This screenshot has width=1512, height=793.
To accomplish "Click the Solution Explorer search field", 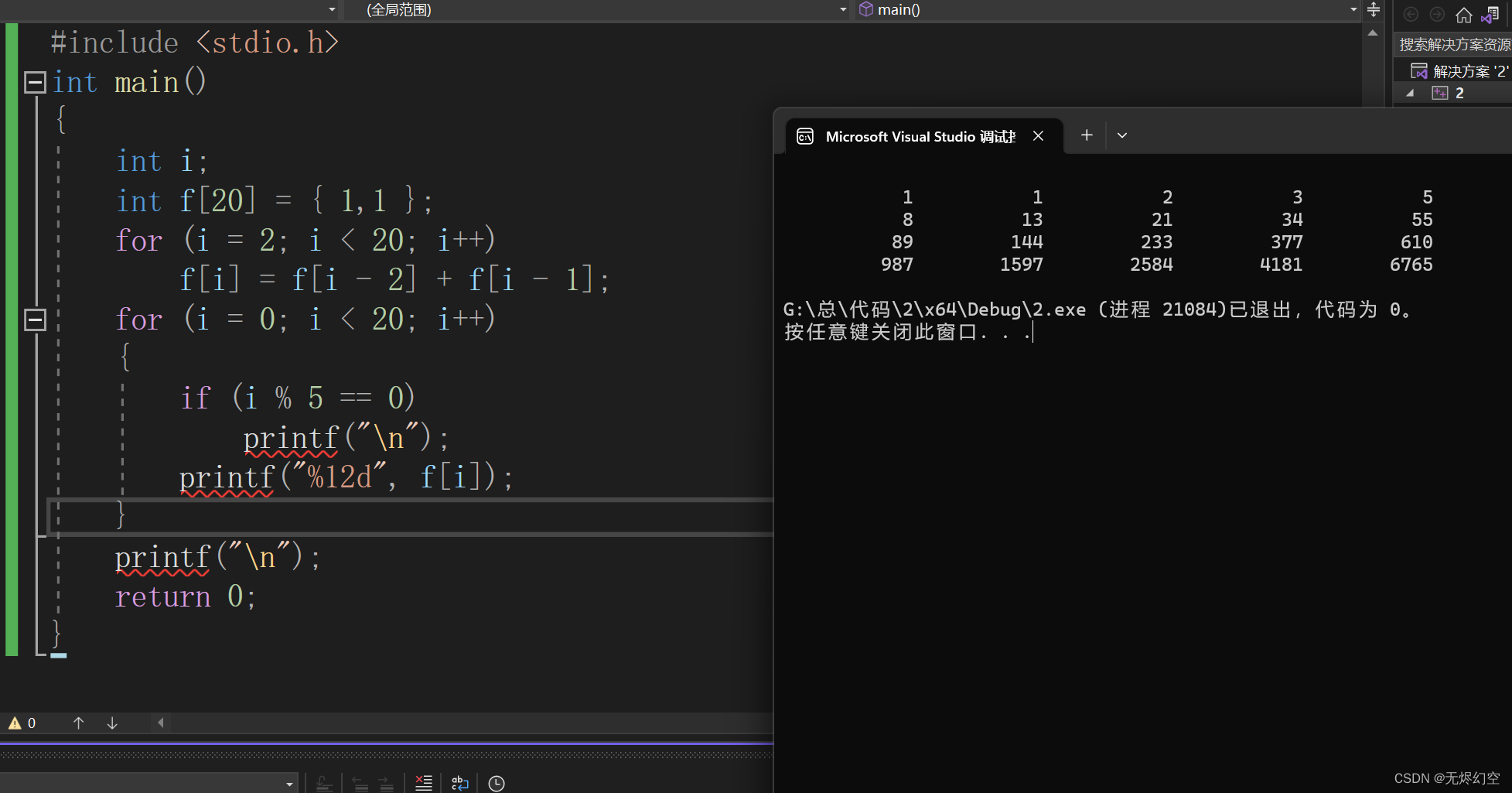I will [1454, 45].
